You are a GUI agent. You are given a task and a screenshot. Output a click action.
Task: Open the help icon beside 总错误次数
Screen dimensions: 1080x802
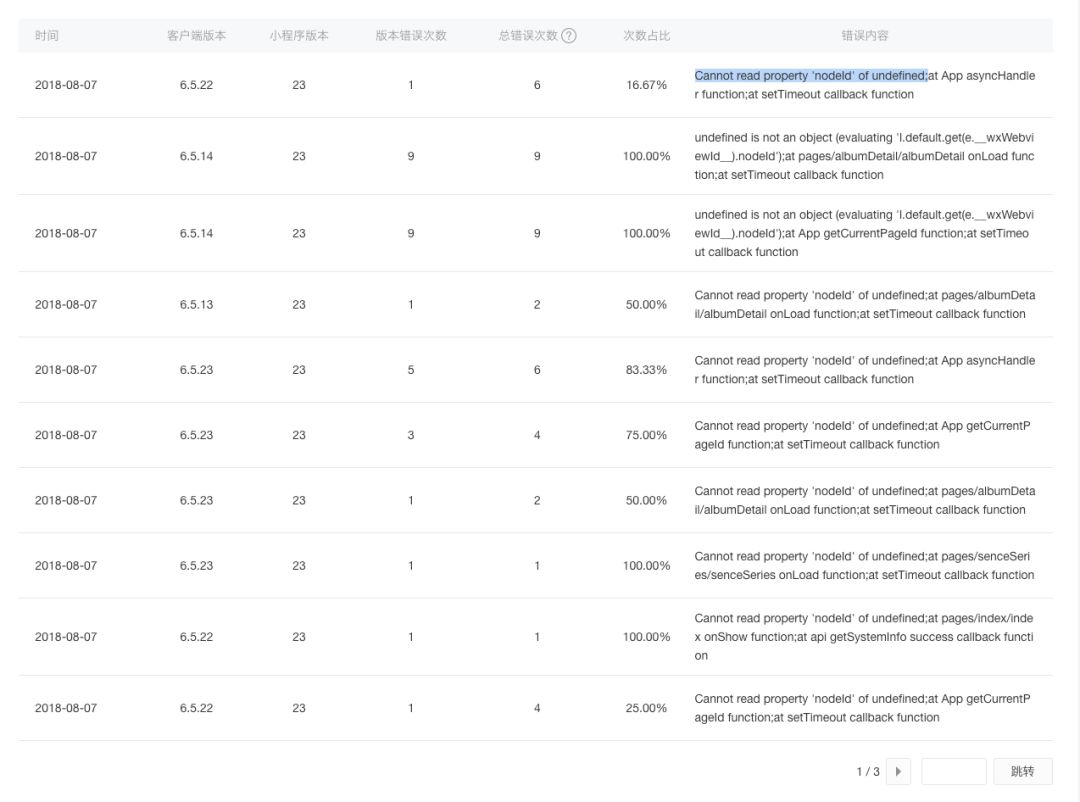[x=568, y=36]
